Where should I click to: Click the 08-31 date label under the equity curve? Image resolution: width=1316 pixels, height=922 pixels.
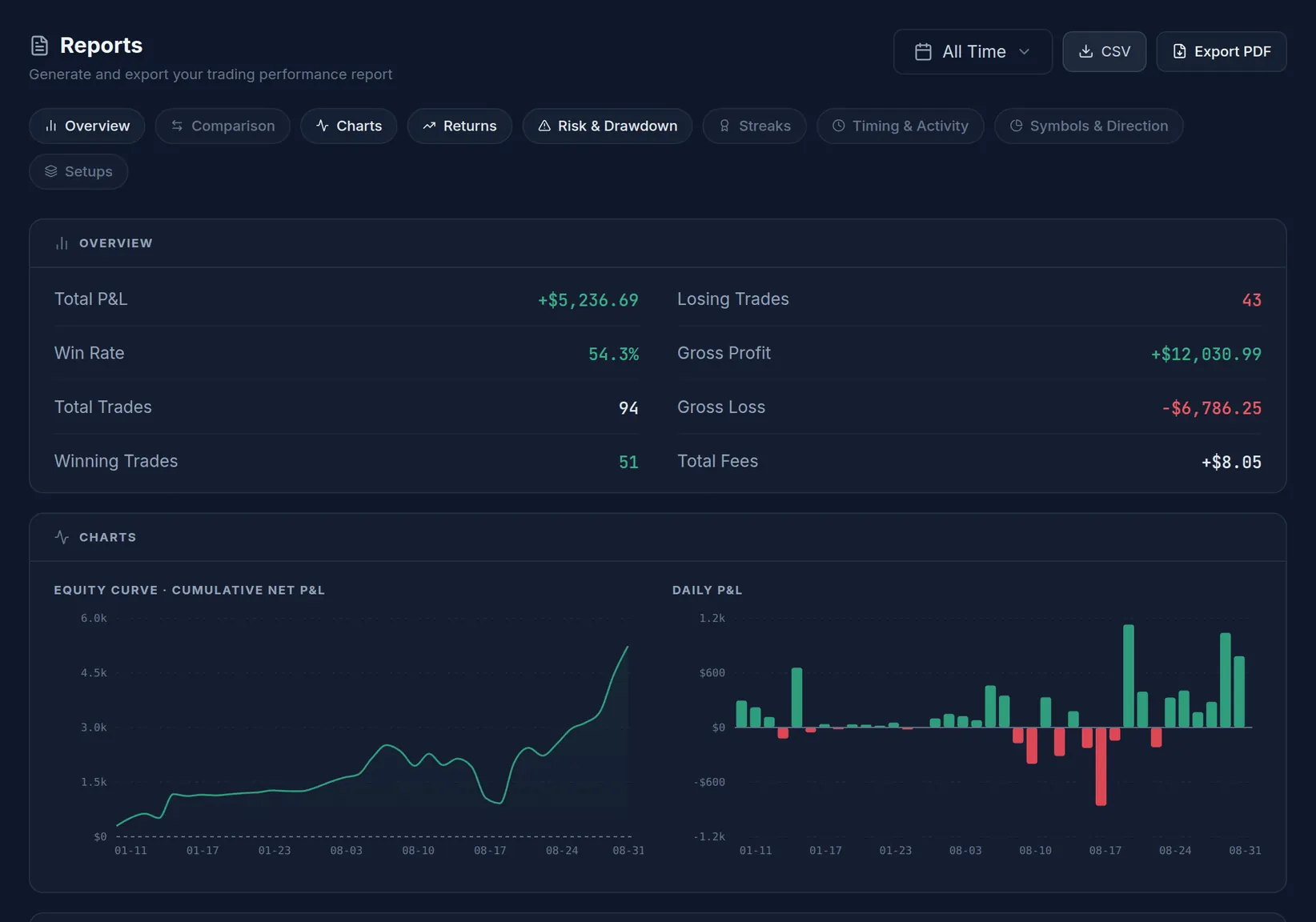click(x=628, y=850)
